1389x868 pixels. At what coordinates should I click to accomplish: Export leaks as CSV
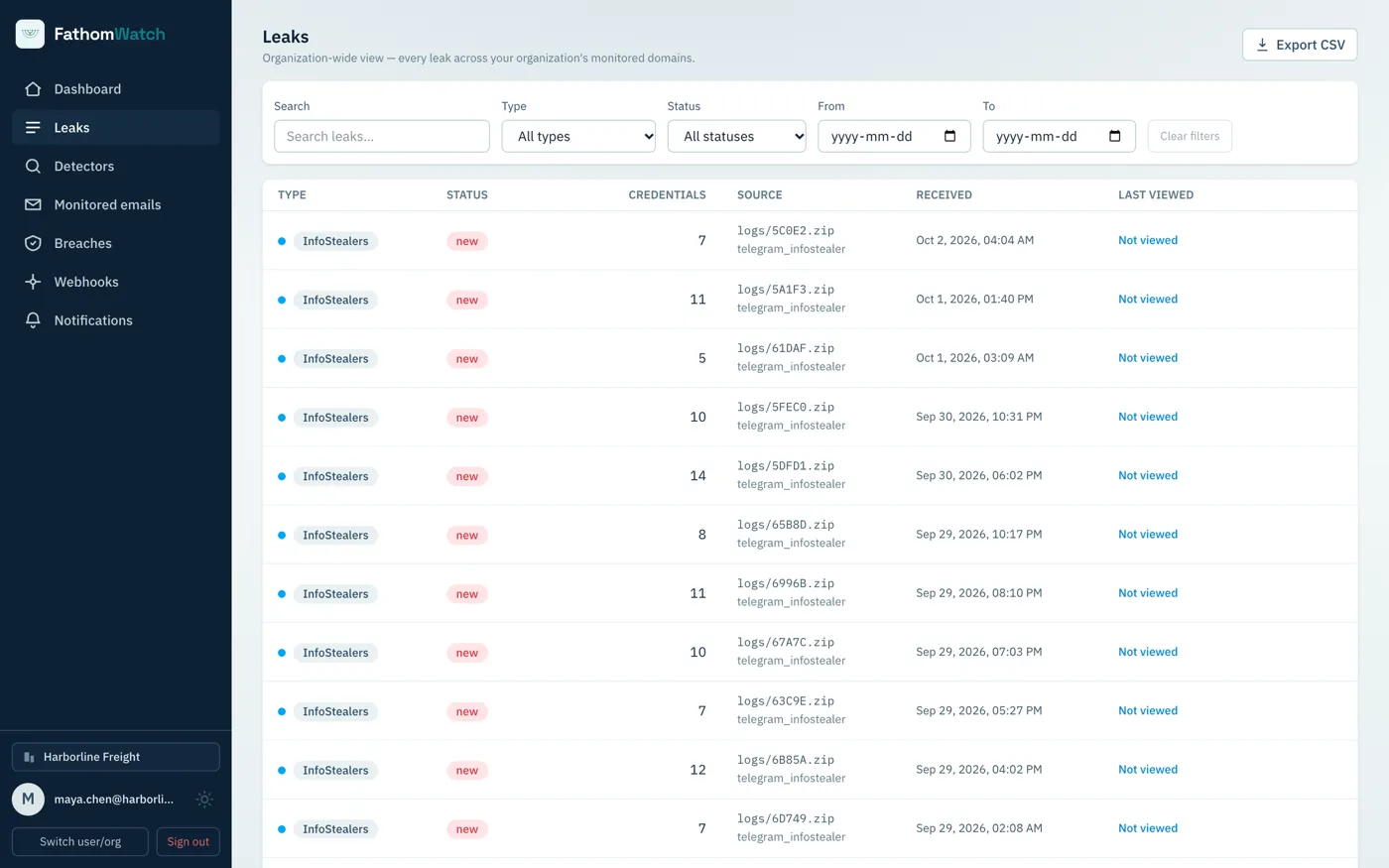click(1300, 45)
